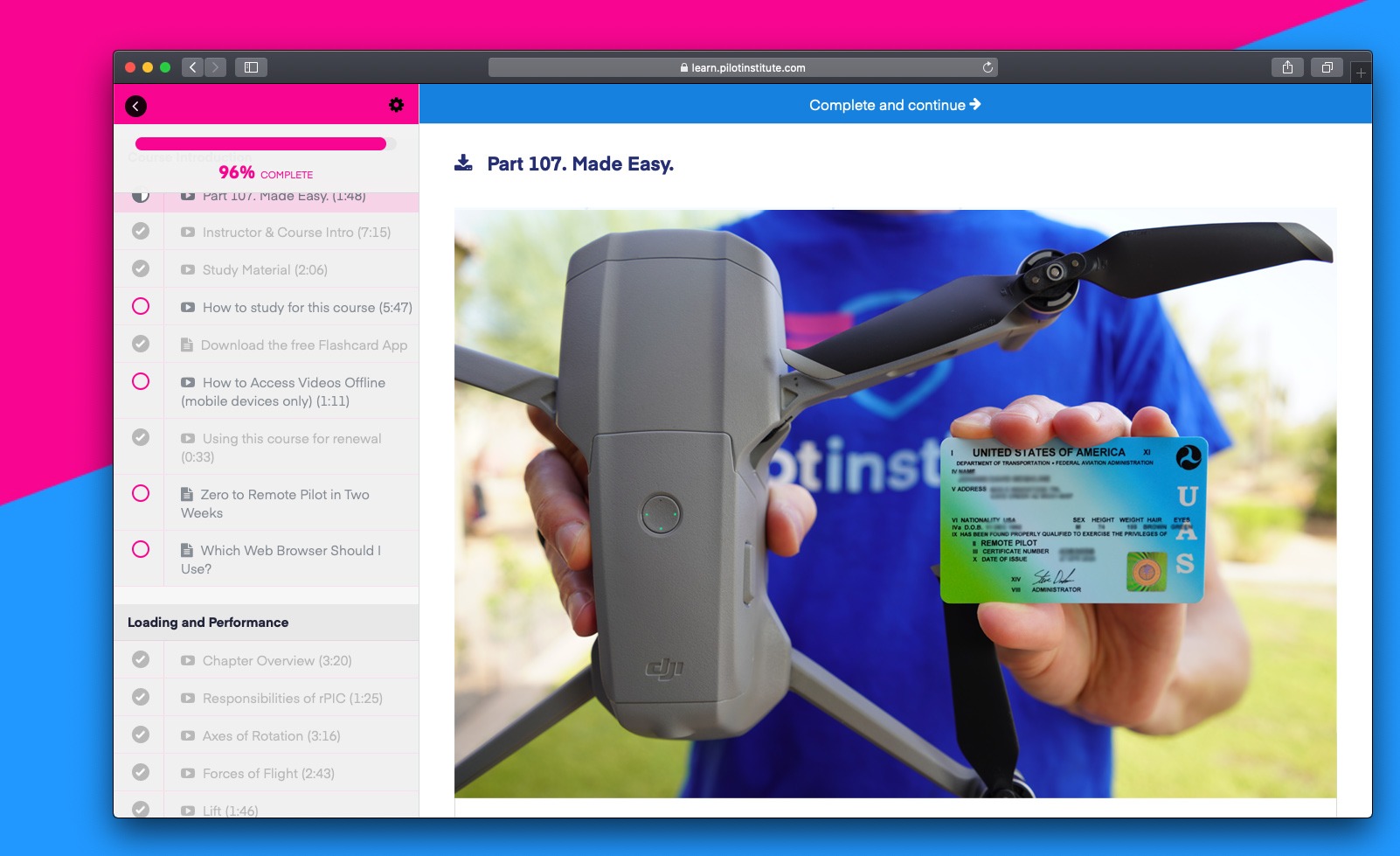Click the Part 107. Made Easy. heading
Image resolution: width=1400 pixels, height=856 pixels.
coord(580,164)
